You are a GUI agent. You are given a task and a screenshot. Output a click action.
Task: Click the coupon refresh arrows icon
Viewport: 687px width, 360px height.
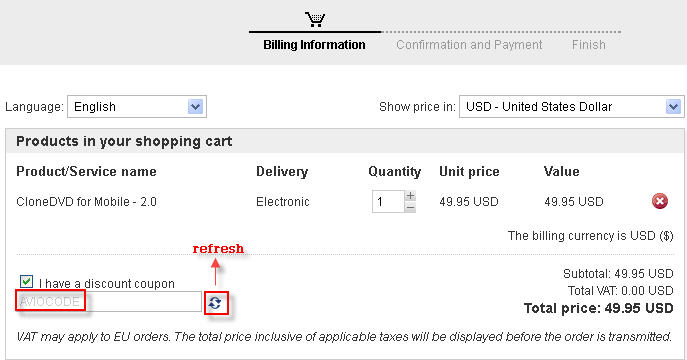coord(215,303)
